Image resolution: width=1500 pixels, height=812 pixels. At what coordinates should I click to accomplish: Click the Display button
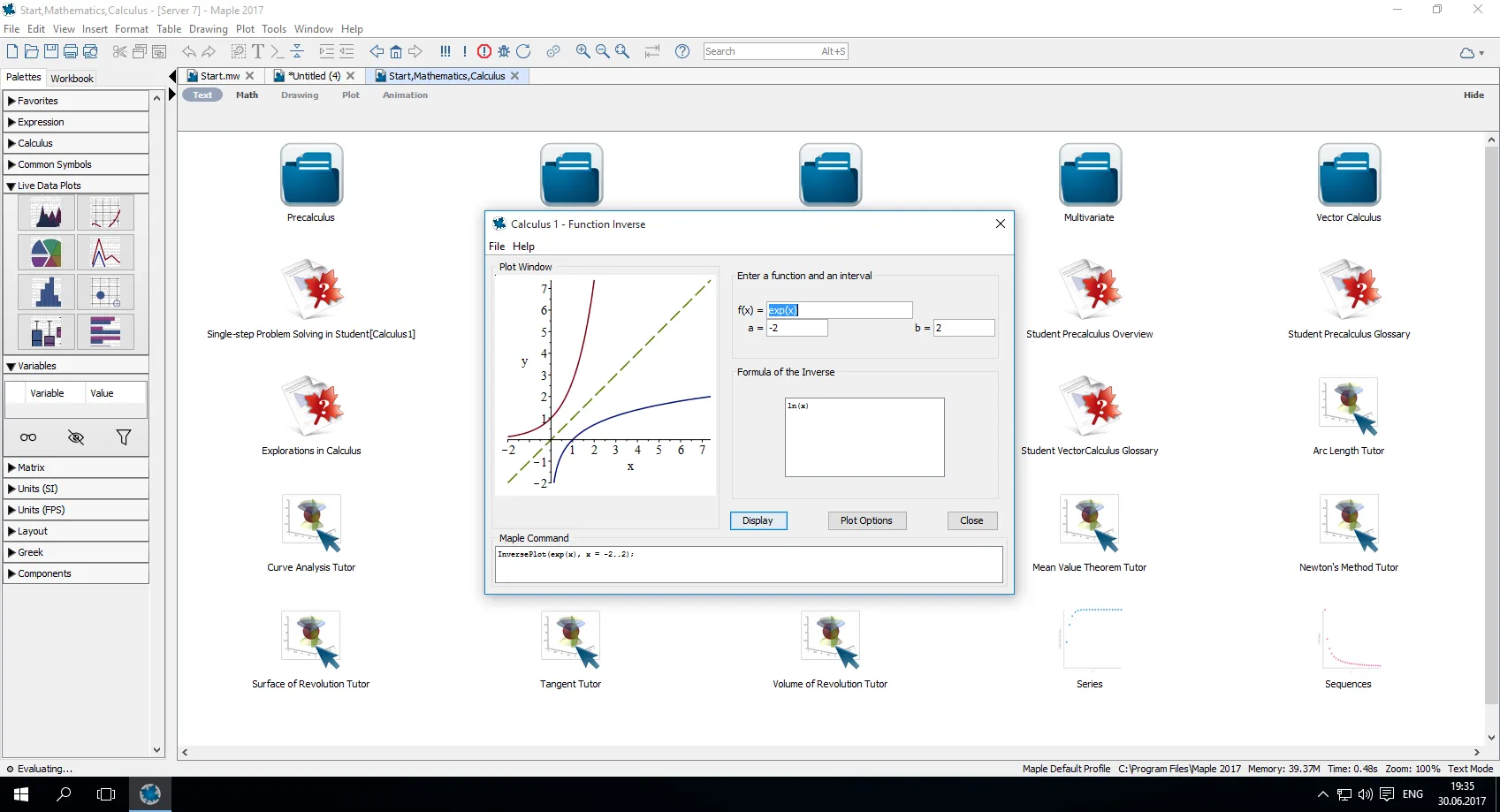coord(758,520)
